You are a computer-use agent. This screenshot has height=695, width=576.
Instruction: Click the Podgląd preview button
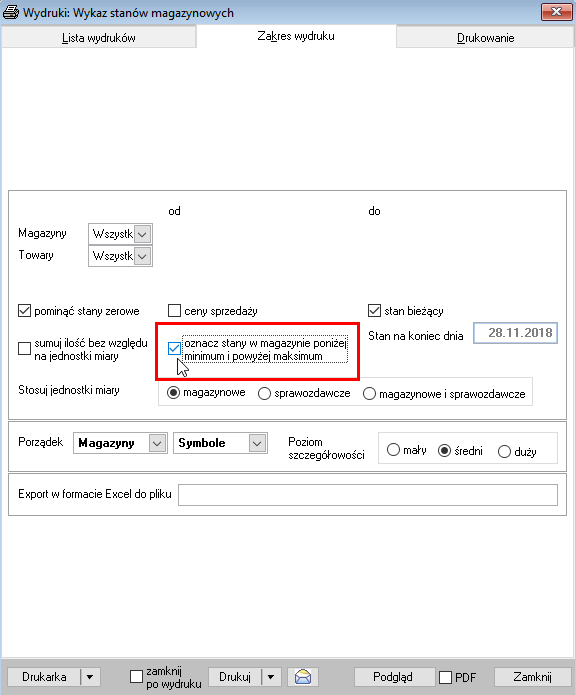393,677
